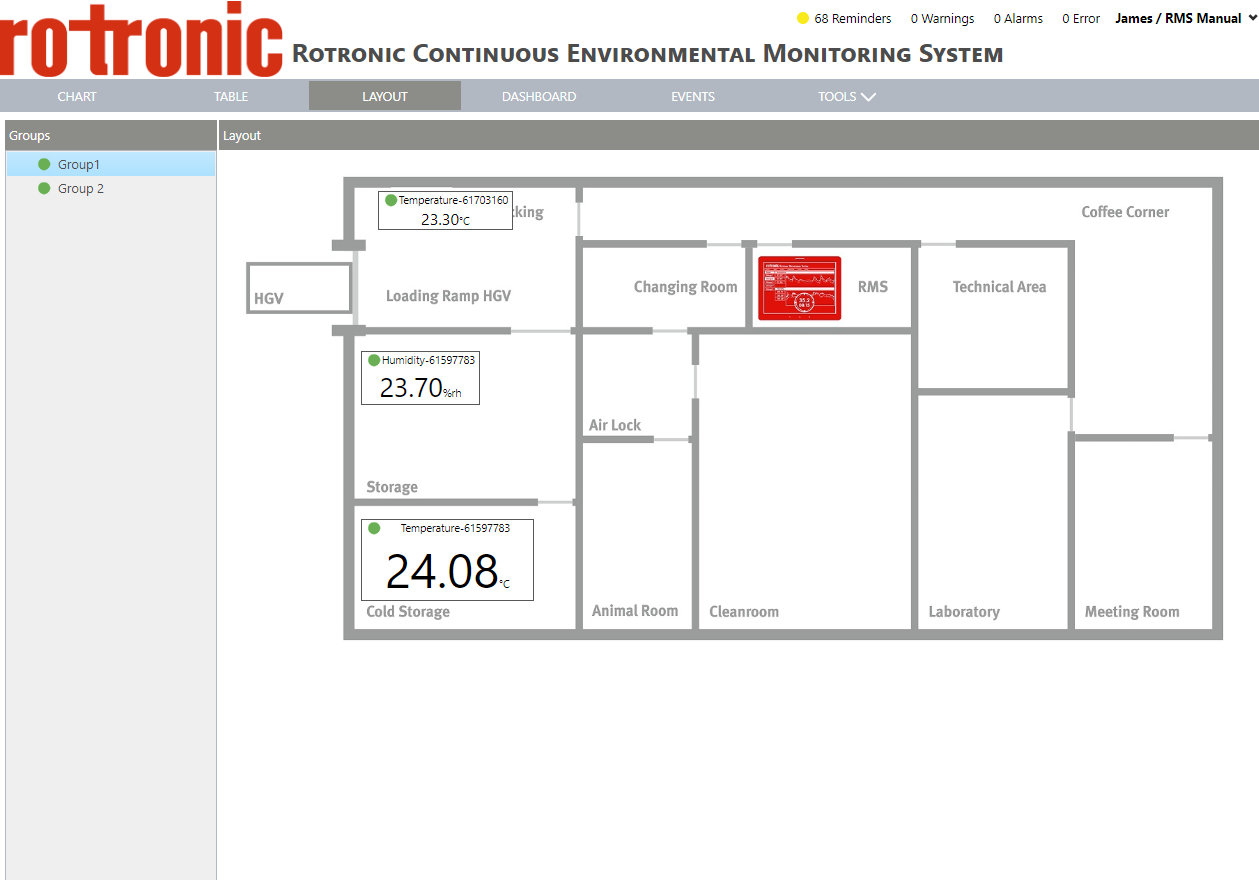The image size is (1259, 880).
Task: Click the Meeting Room label
Action: click(x=1132, y=612)
